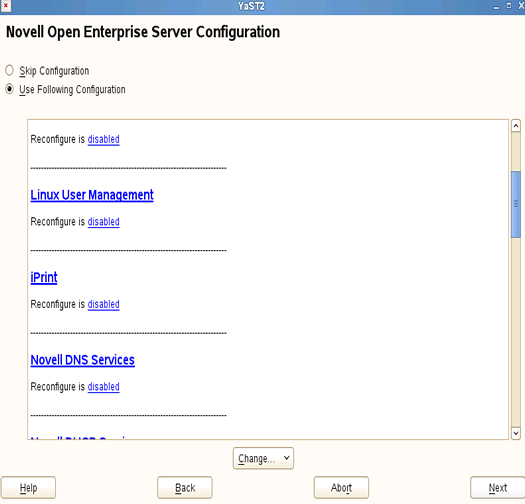Screen dimensions: 525x504
Task: Click the 'Novell Open Enterprise Server Configuration' heading
Action: [143, 32]
